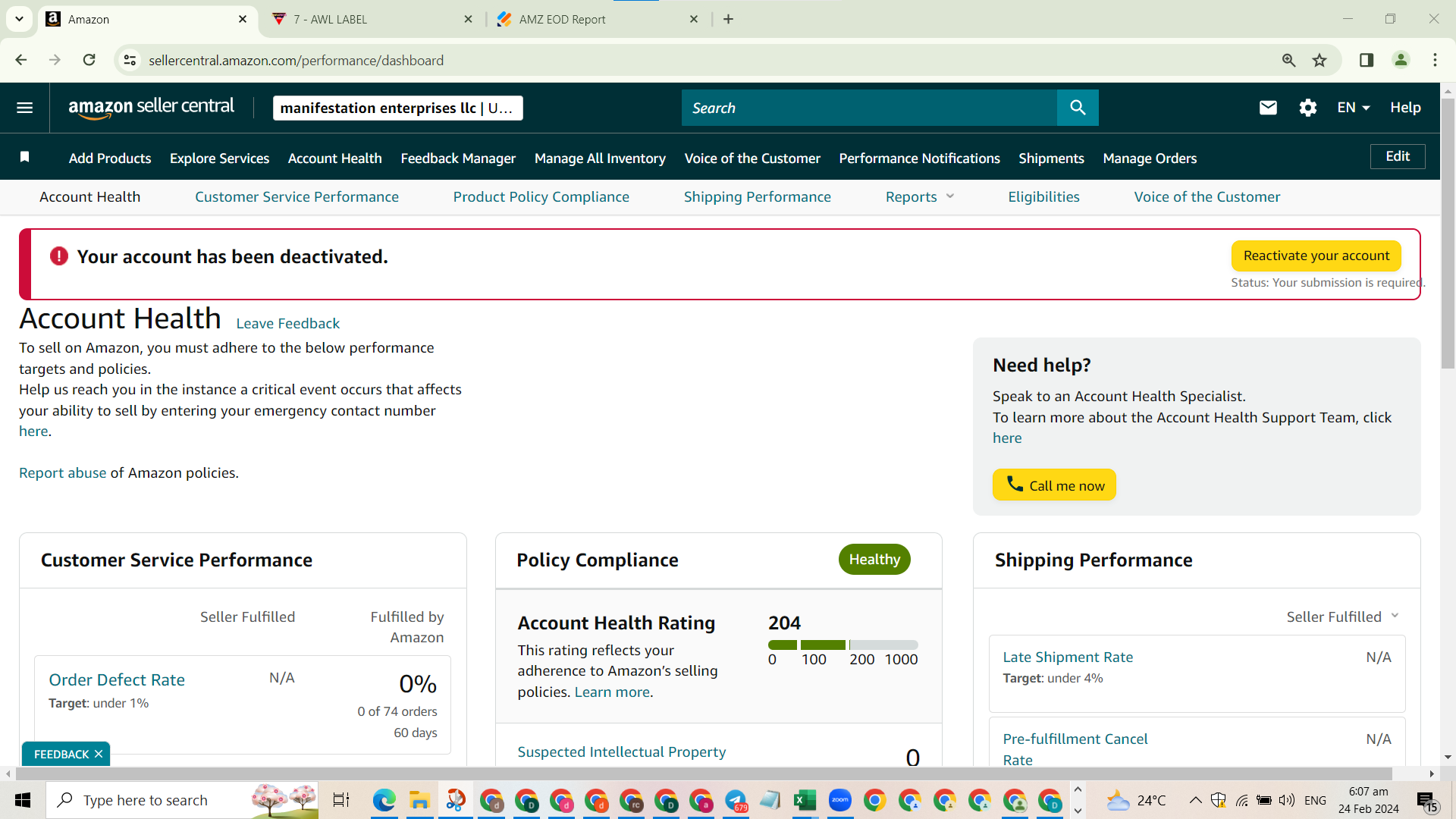
Task: Open the EN language dropdown
Action: pyautogui.click(x=1354, y=108)
